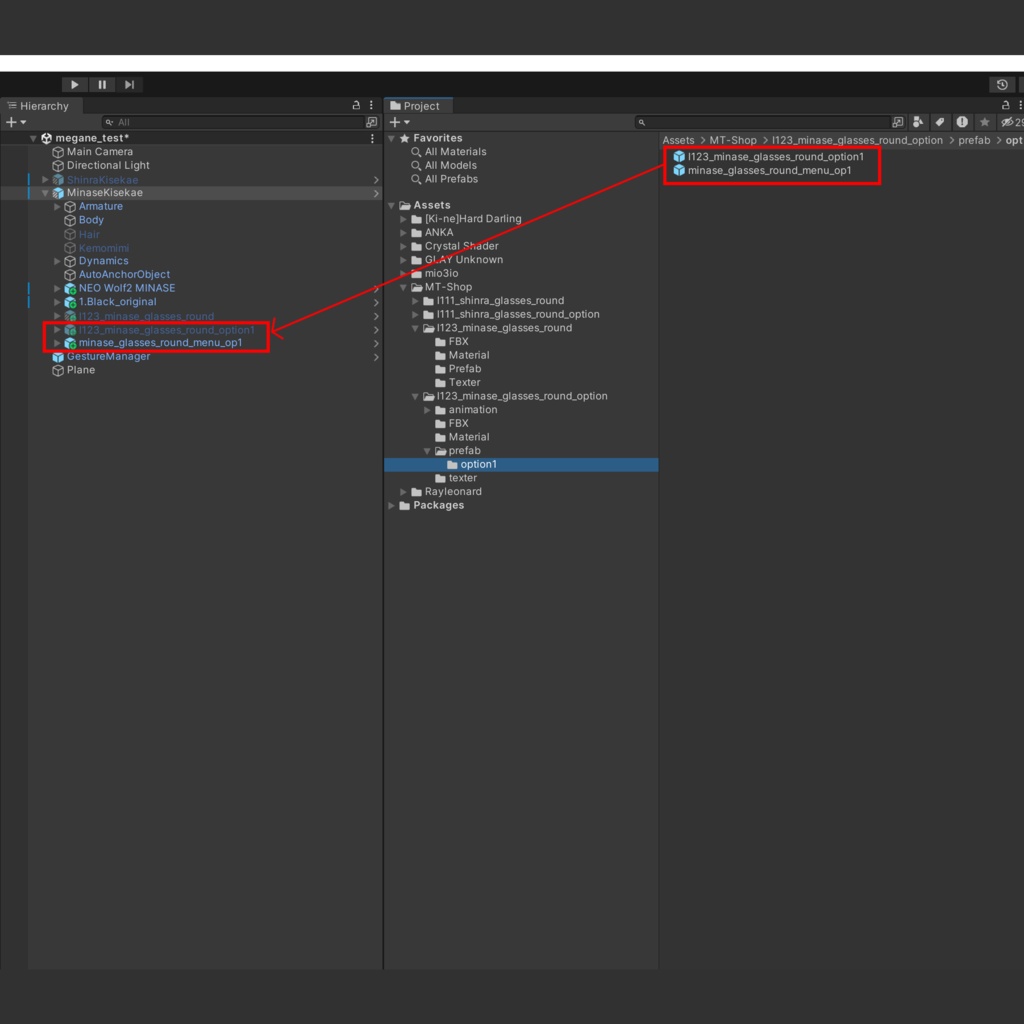Viewport: 1024px width, 1024px height.
Task: Collapse the MinaseKisekae object
Action: (x=45, y=193)
